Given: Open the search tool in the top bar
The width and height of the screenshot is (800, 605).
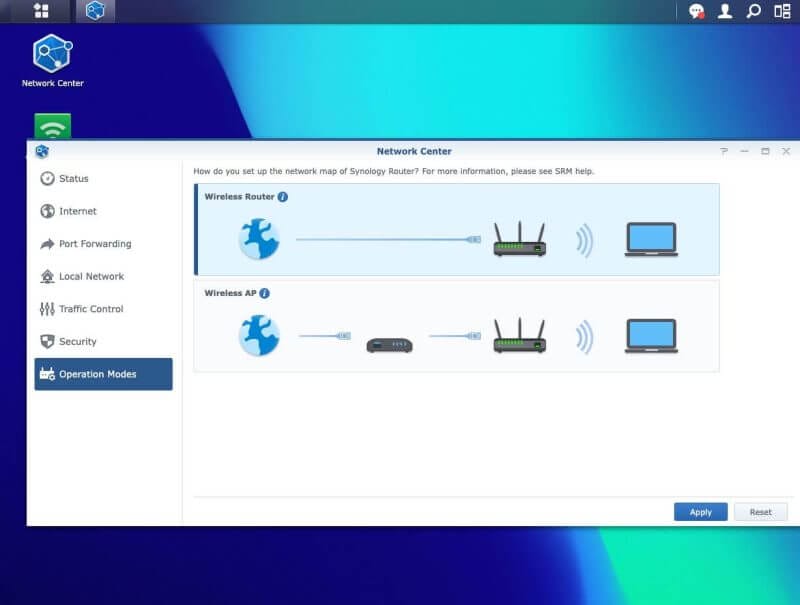Looking at the screenshot, I should pos(751,12).
